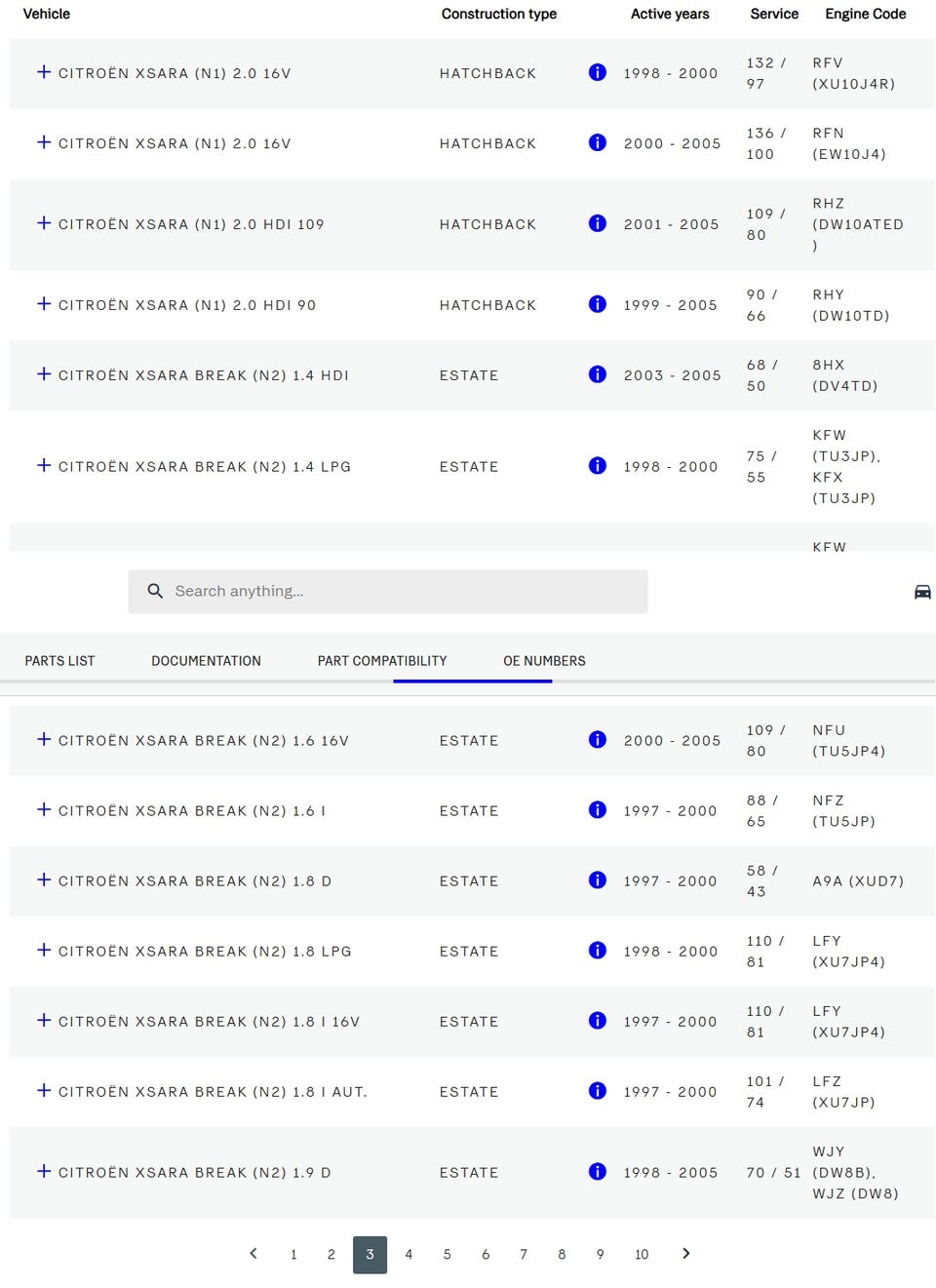936x1288 pixels.
Task: Open info for Xsara (N1) 2.0 16V 2000-2005
Action: pyautogui.click(x=598, y=142)
